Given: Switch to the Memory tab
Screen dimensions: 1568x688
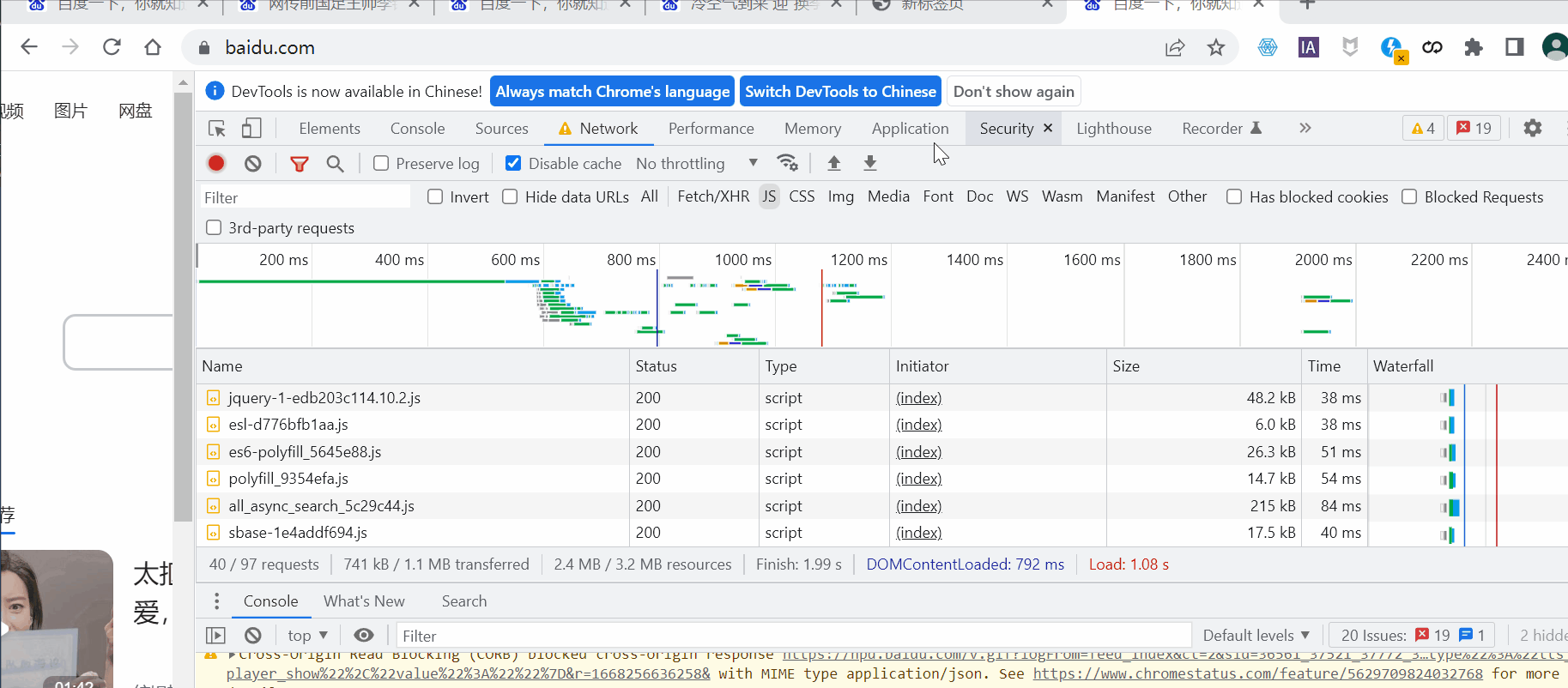Looking at the screenshot, I should [813, 128].
